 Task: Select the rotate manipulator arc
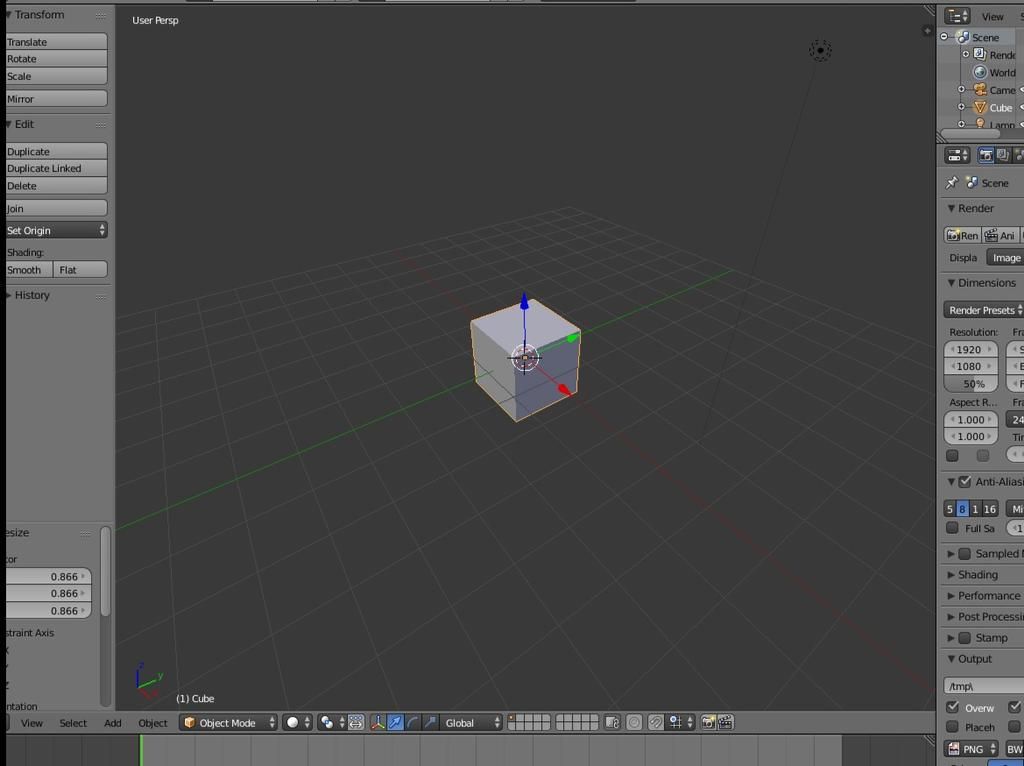[x=413, y=722]
